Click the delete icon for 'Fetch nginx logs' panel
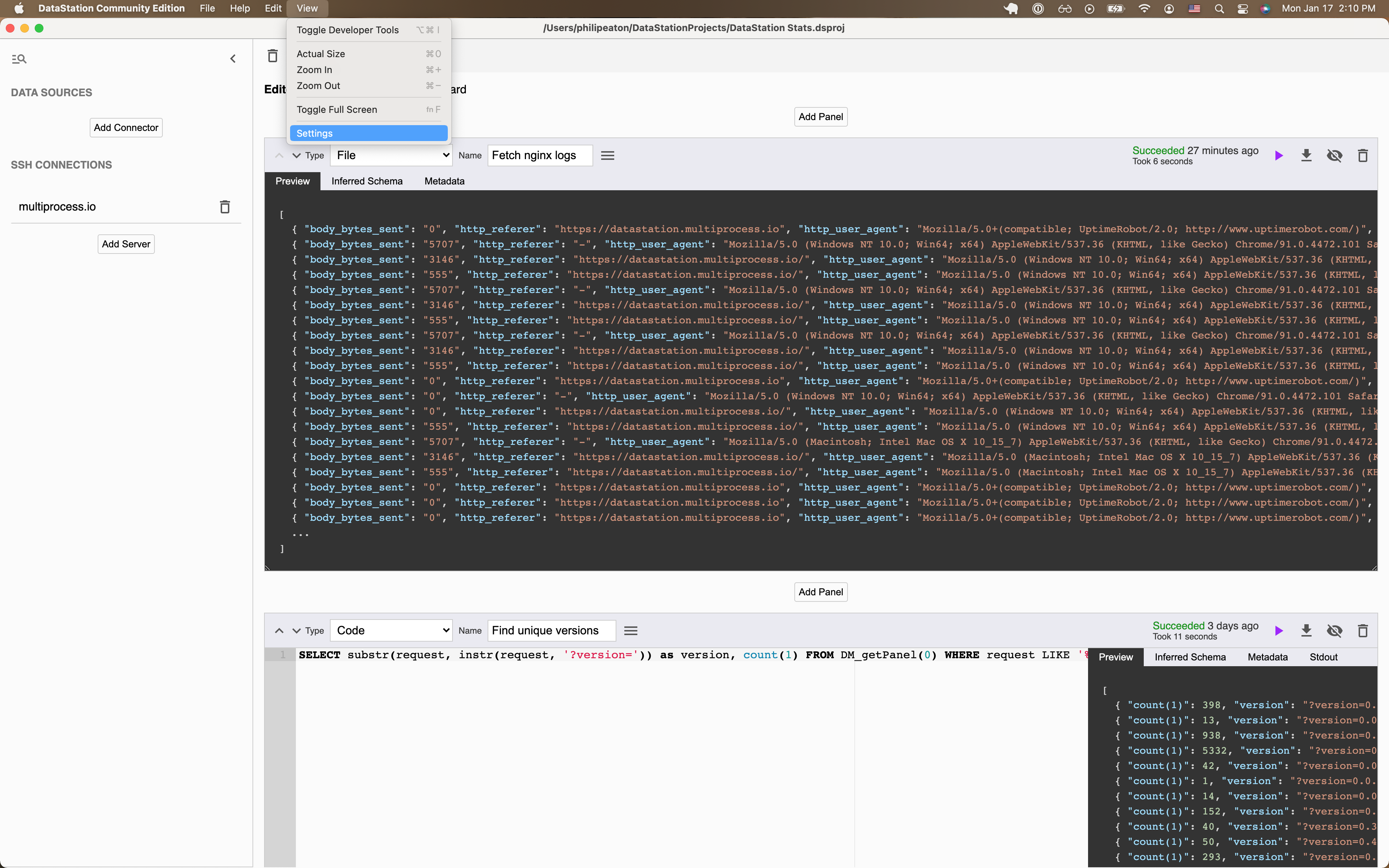The height and width of the screenshot is (868, 1389). click(x=1362, y=155)
